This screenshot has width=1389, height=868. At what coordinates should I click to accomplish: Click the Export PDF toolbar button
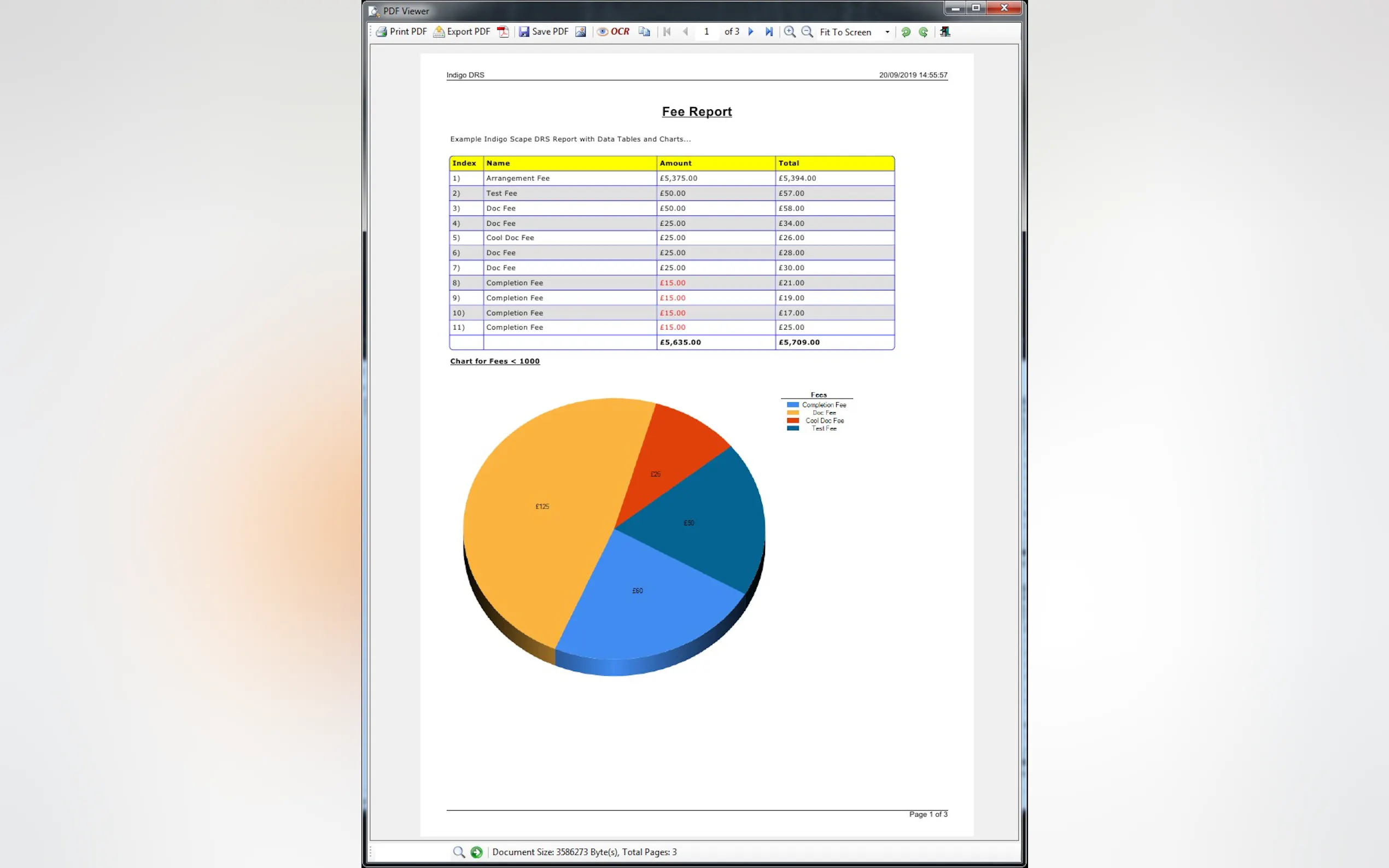pos(462,32)
